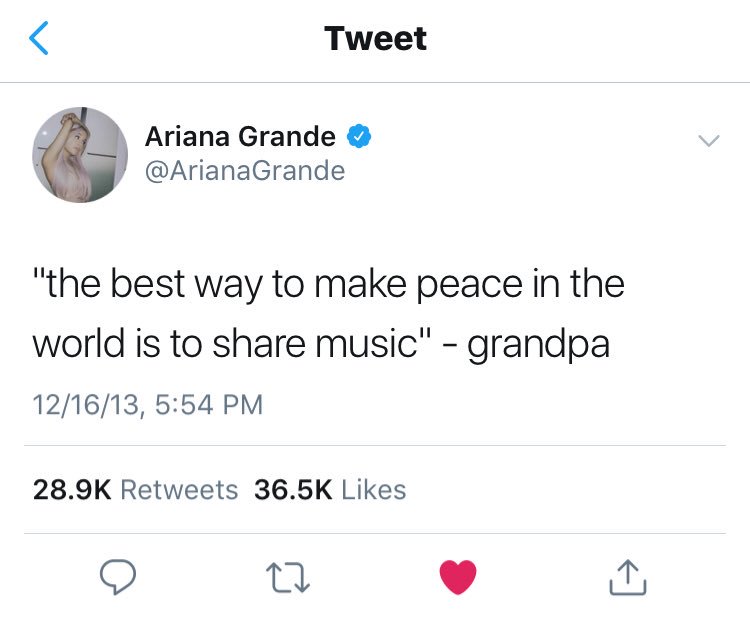Retweet using the arrows icon
750x620 pixels.
[x=288, y=577]
